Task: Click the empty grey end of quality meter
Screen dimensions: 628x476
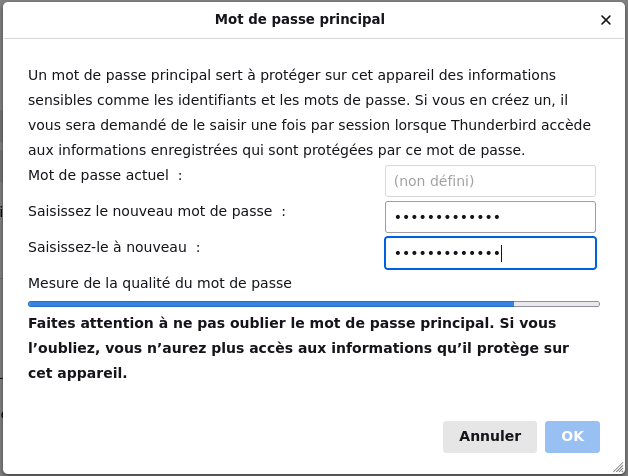Action: pyautogui.click(x=557, y=303)
